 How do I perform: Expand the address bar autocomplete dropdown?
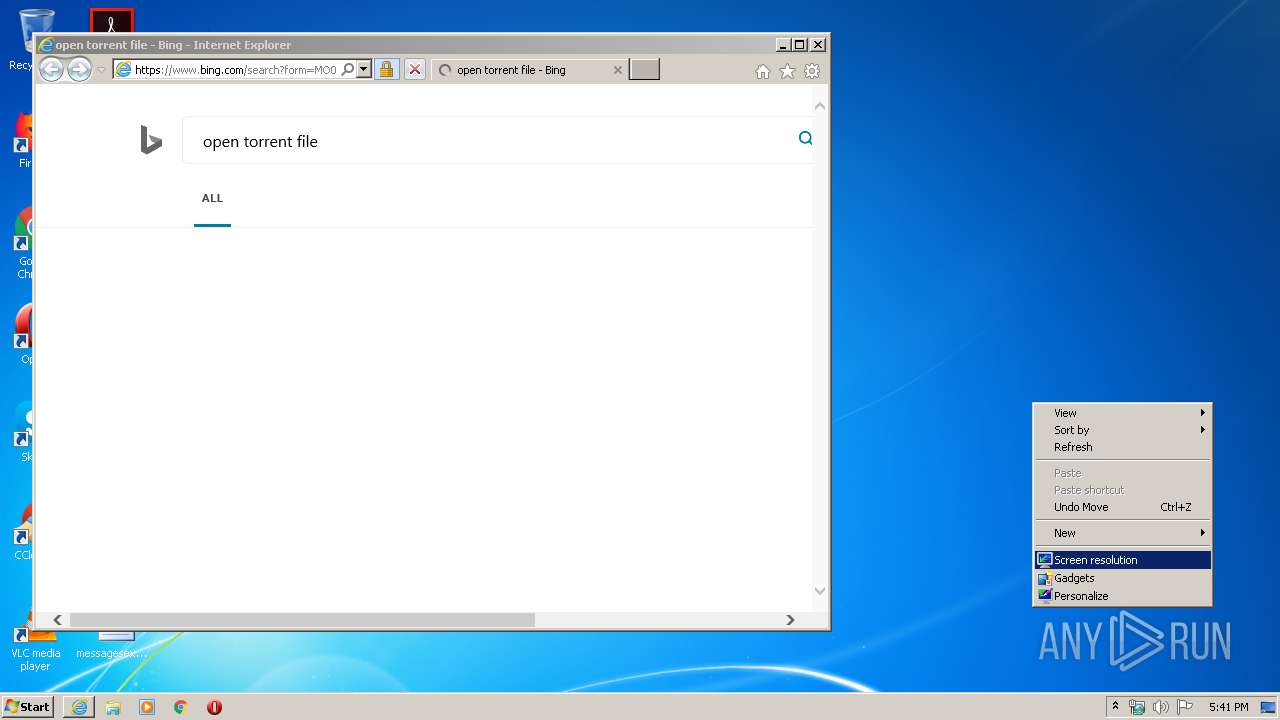pos(364,70)
